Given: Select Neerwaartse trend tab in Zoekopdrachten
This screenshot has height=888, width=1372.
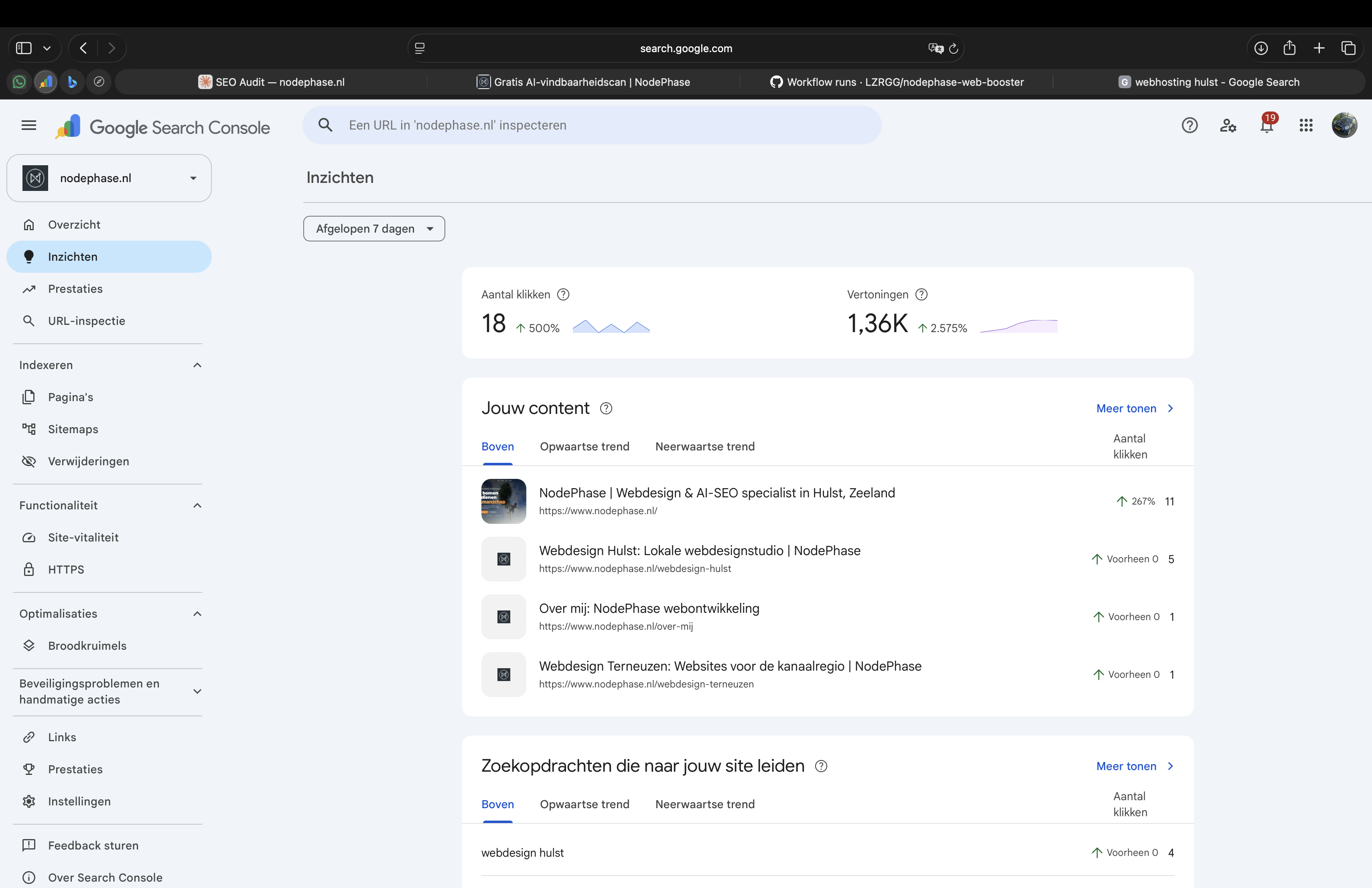Looking at the screenshot, I should (x=704, y=805).
